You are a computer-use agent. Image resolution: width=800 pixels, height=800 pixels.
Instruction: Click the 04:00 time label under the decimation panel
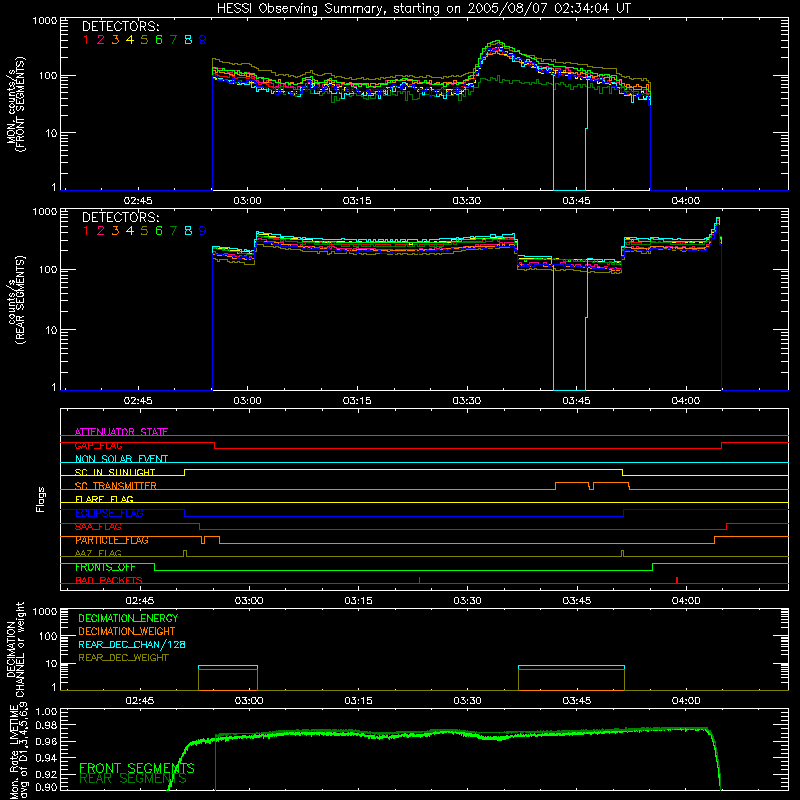click(686, 701)
